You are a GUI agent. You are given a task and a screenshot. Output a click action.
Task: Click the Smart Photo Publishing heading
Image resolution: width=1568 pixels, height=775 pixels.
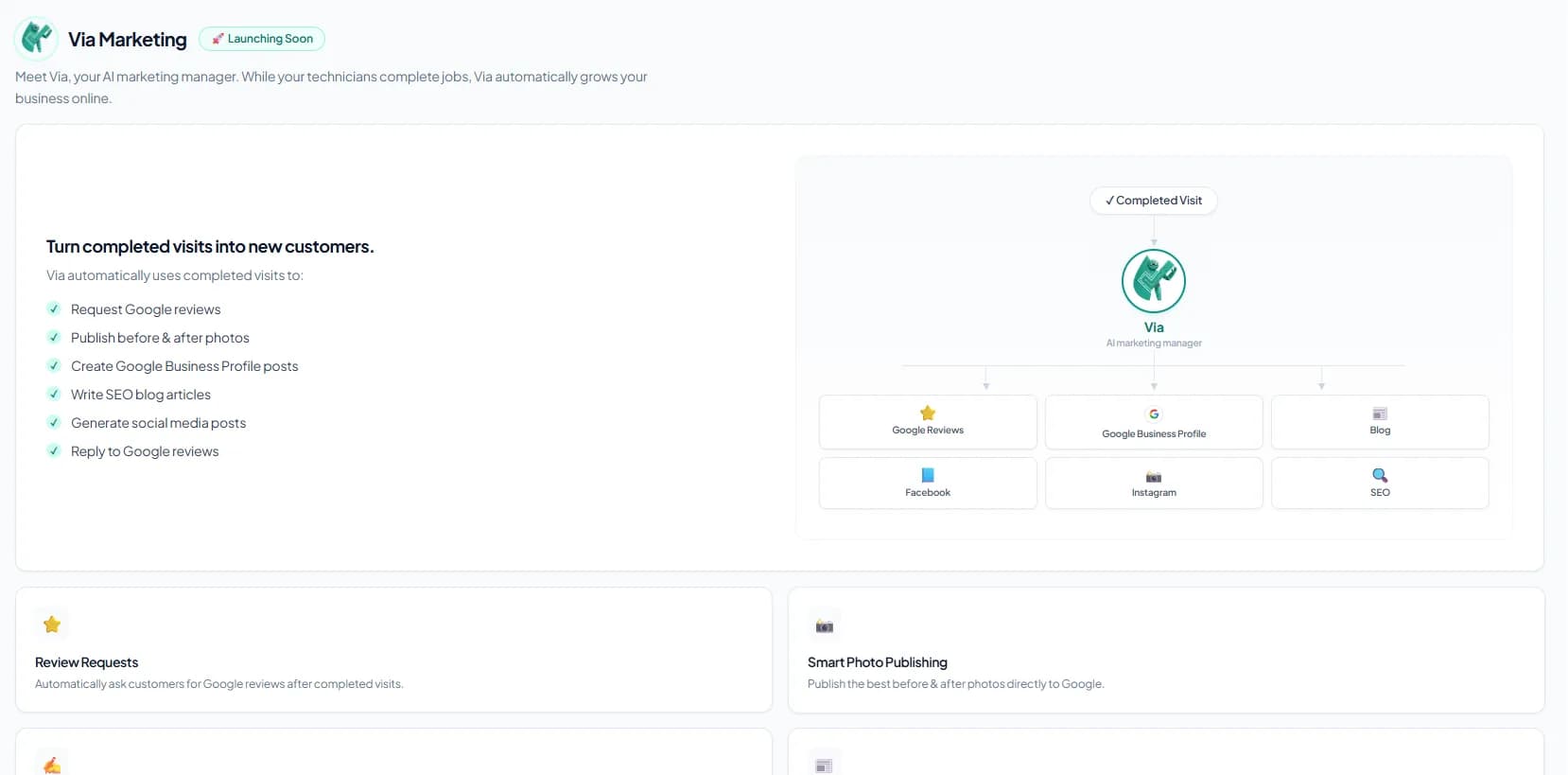coord(878,662)
